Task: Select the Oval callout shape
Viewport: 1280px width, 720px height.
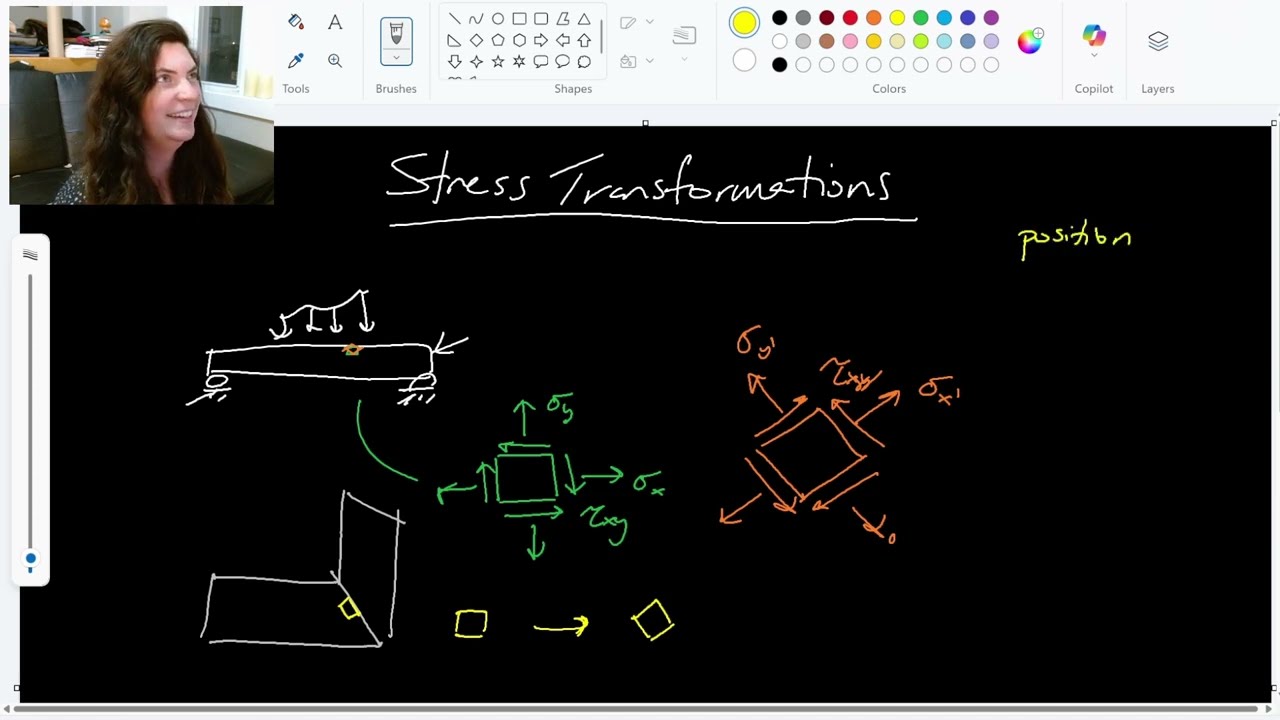Action: tap(563, 62)
